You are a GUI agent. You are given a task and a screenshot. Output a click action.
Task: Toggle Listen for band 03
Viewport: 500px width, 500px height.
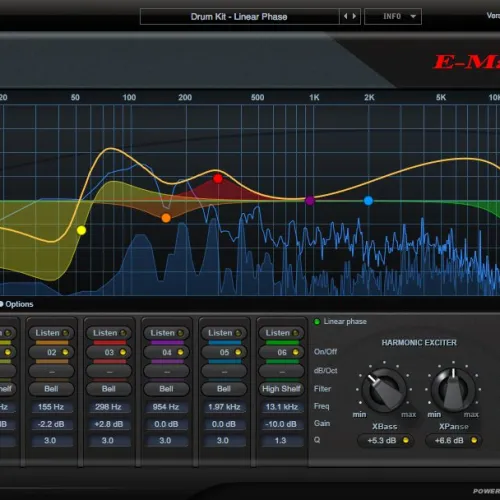tap(109, 333)
